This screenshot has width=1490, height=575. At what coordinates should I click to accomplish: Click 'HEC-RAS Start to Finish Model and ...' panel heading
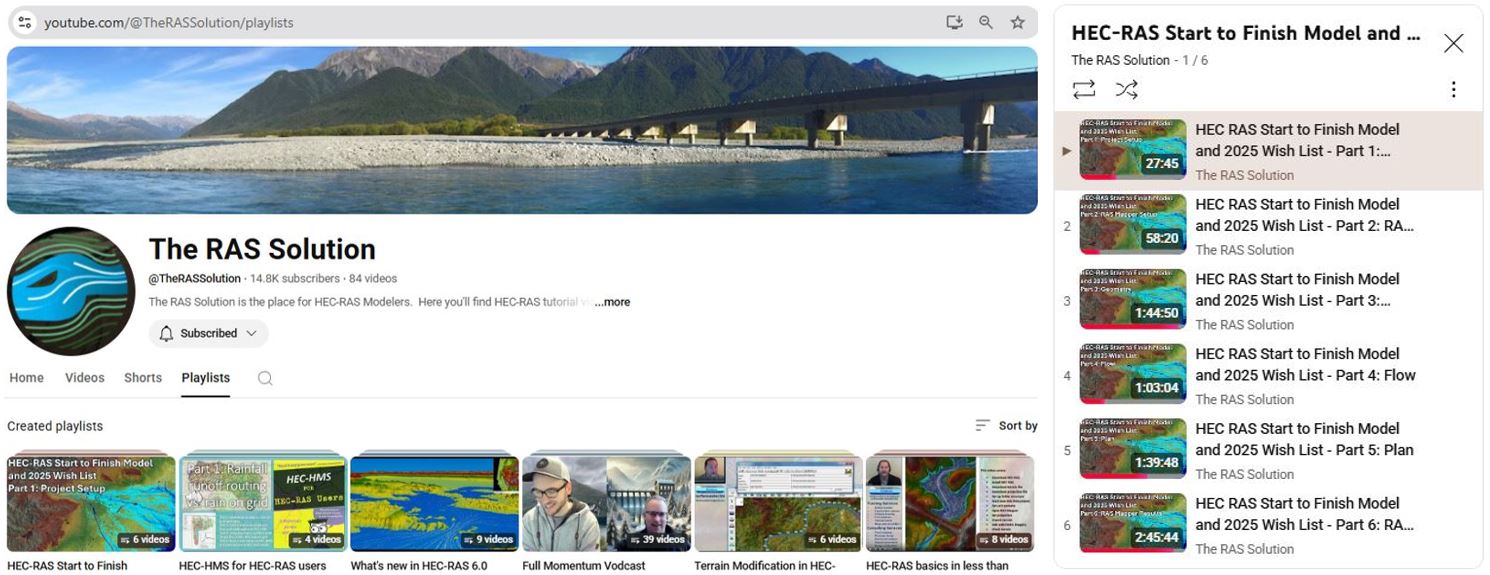tap(1246, 33)
